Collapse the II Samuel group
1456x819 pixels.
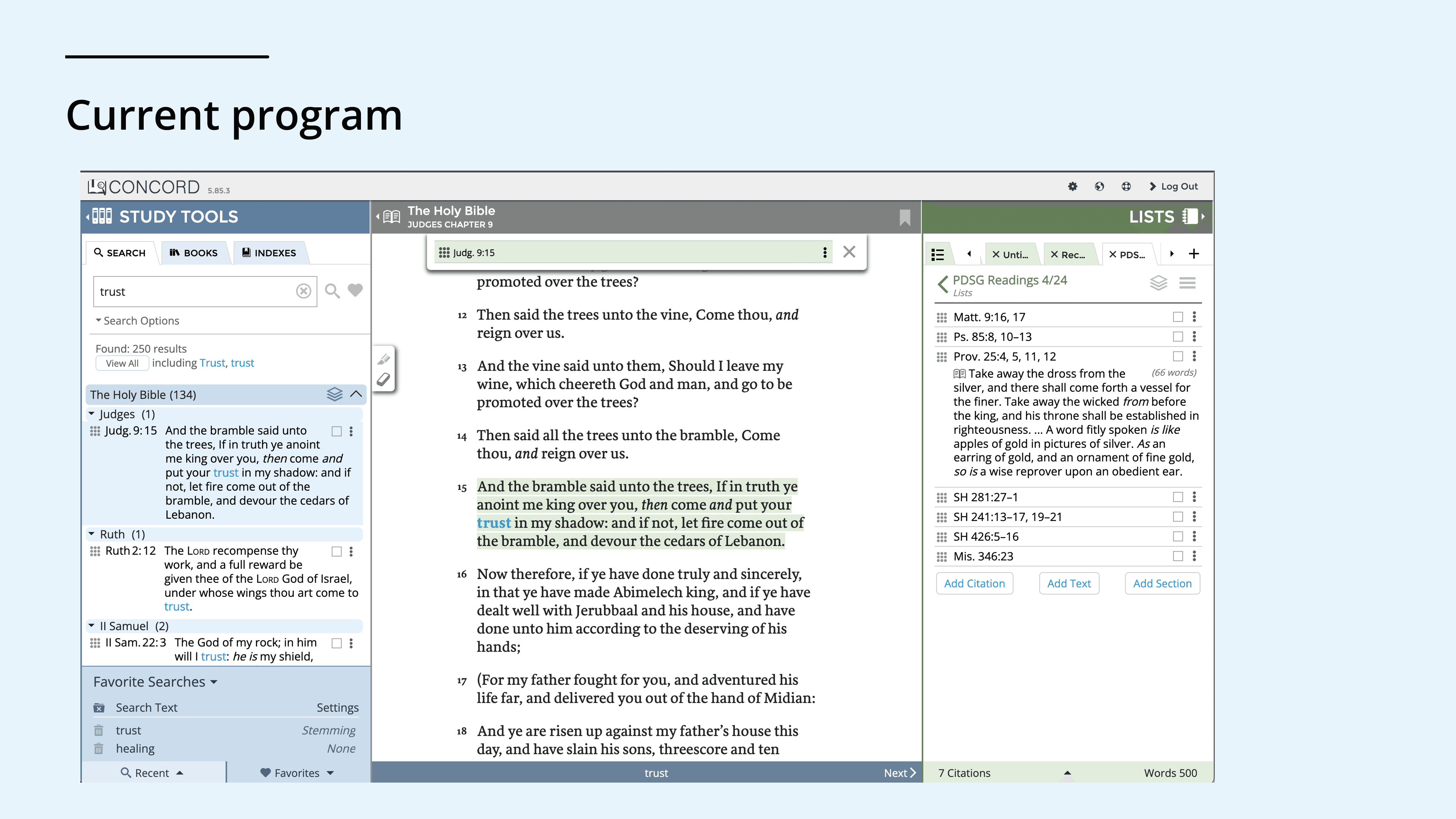[x=91, y=625]
